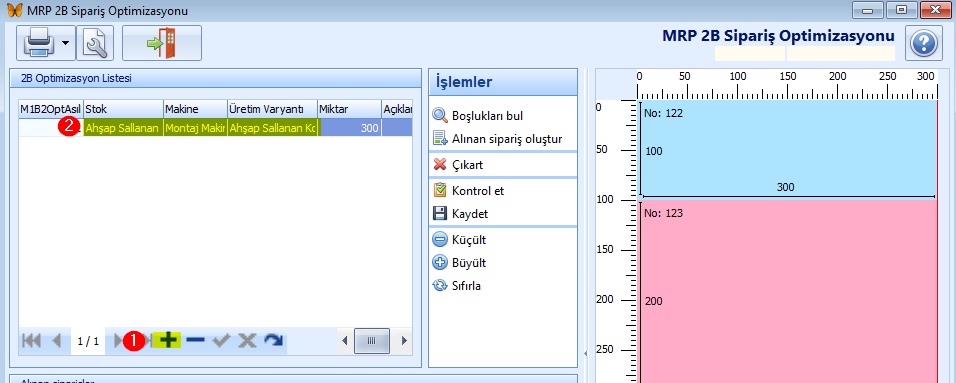Click Kaydet to save
This screenshot has width=956, height=383.
(460, 214)
